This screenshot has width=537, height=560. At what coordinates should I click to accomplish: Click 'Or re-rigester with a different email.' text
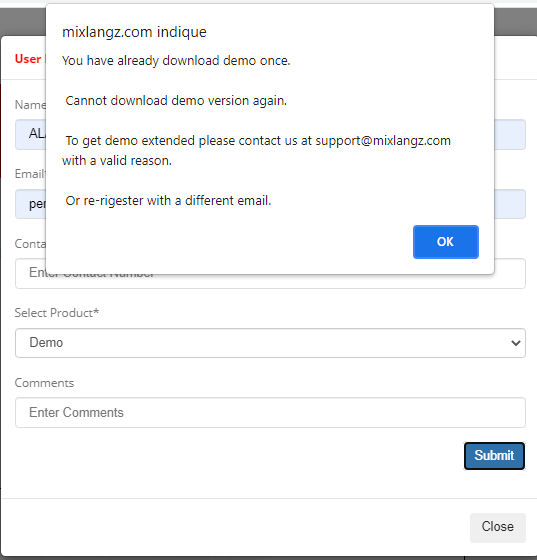[x=168, y=201]
